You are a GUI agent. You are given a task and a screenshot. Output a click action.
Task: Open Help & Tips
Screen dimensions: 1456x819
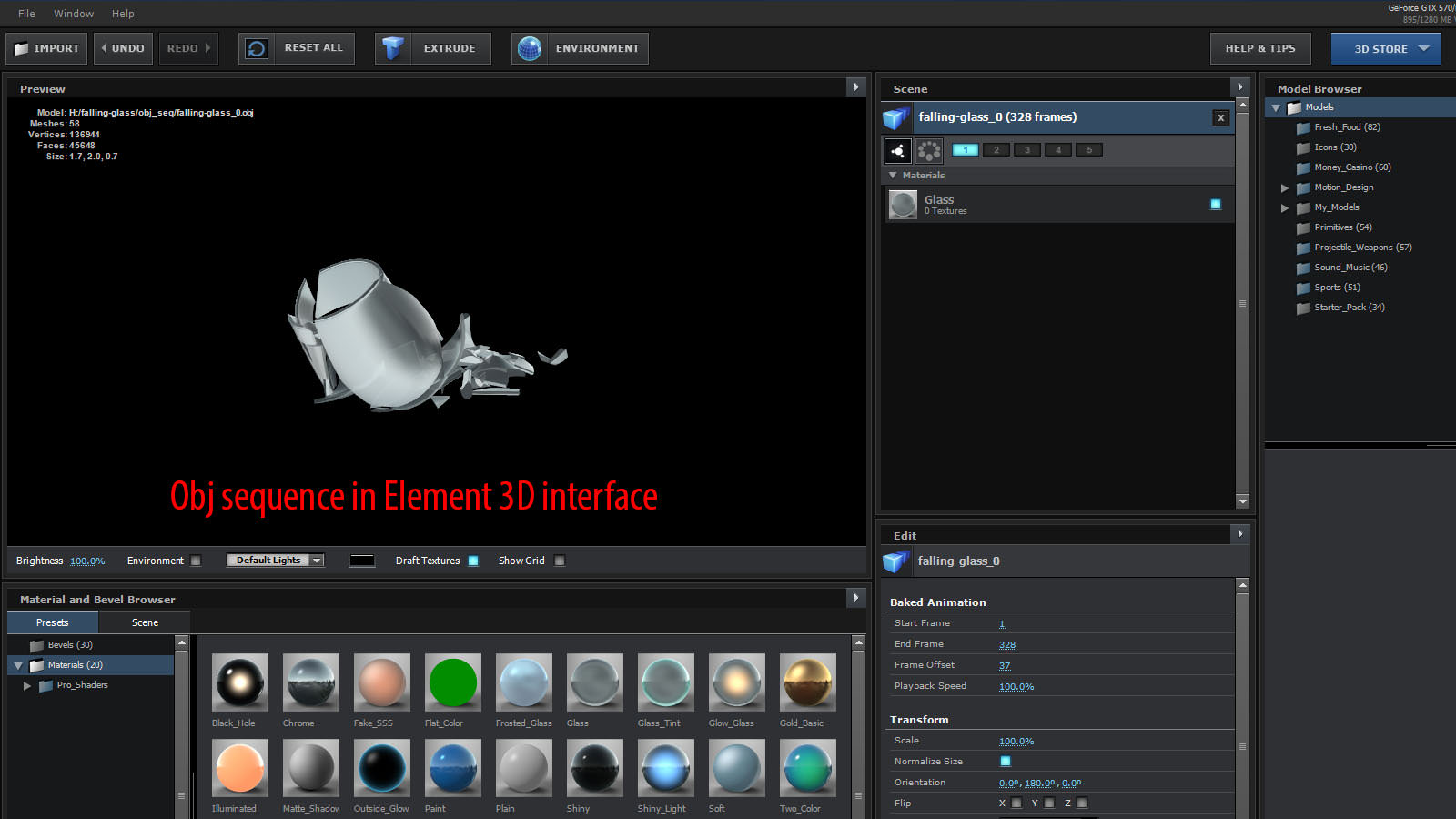coord(1260,48)
